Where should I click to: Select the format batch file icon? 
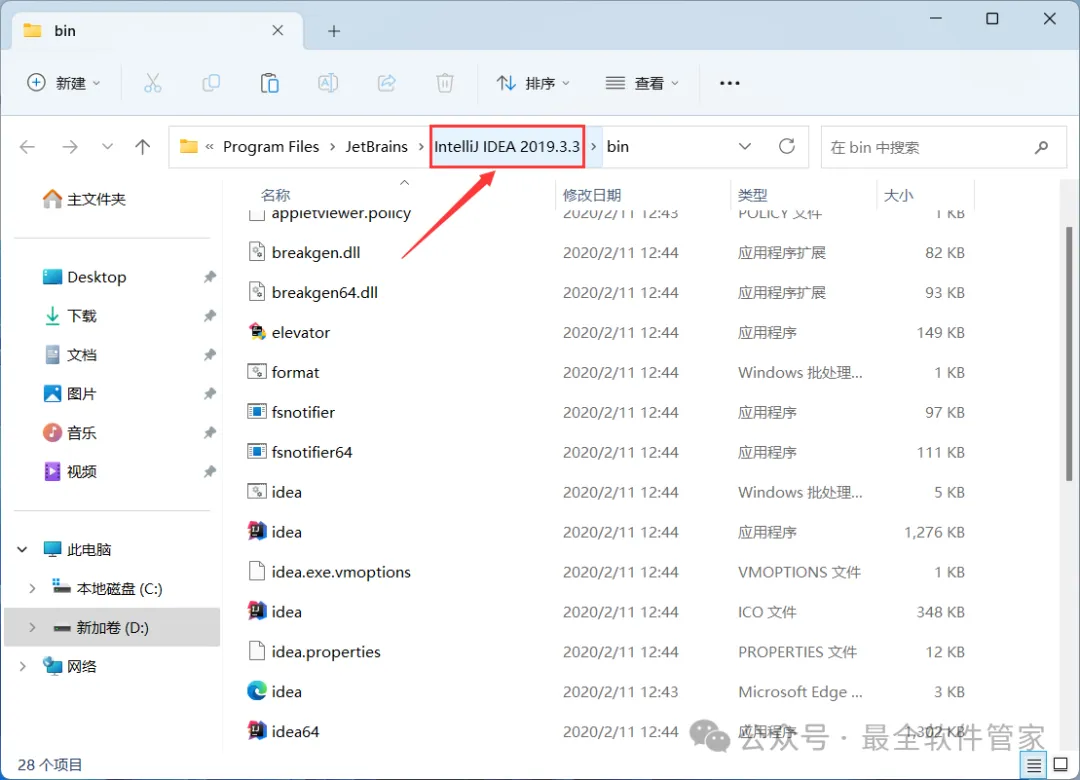257,372
